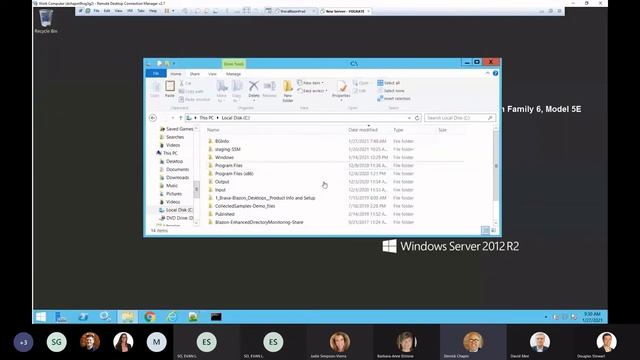Sort by the Name column header

pyautogui.click(x=213, y=130)
